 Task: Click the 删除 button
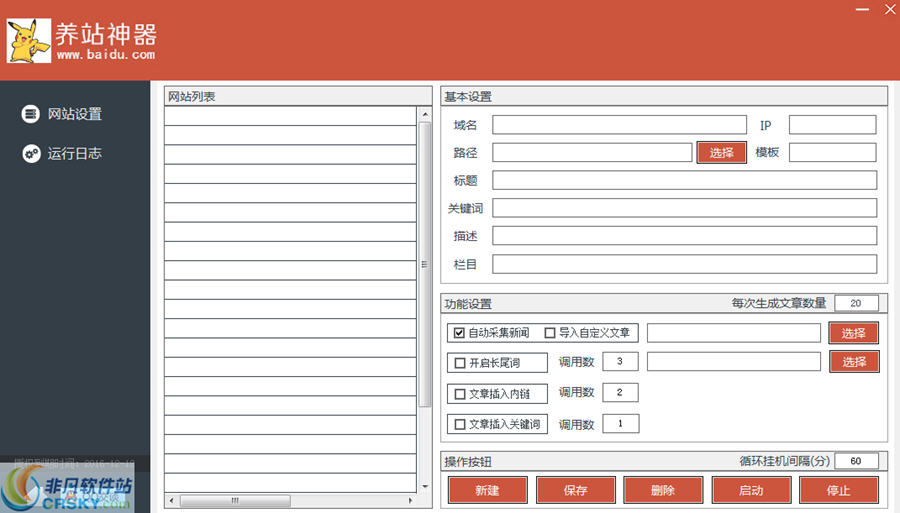[663, 490]
